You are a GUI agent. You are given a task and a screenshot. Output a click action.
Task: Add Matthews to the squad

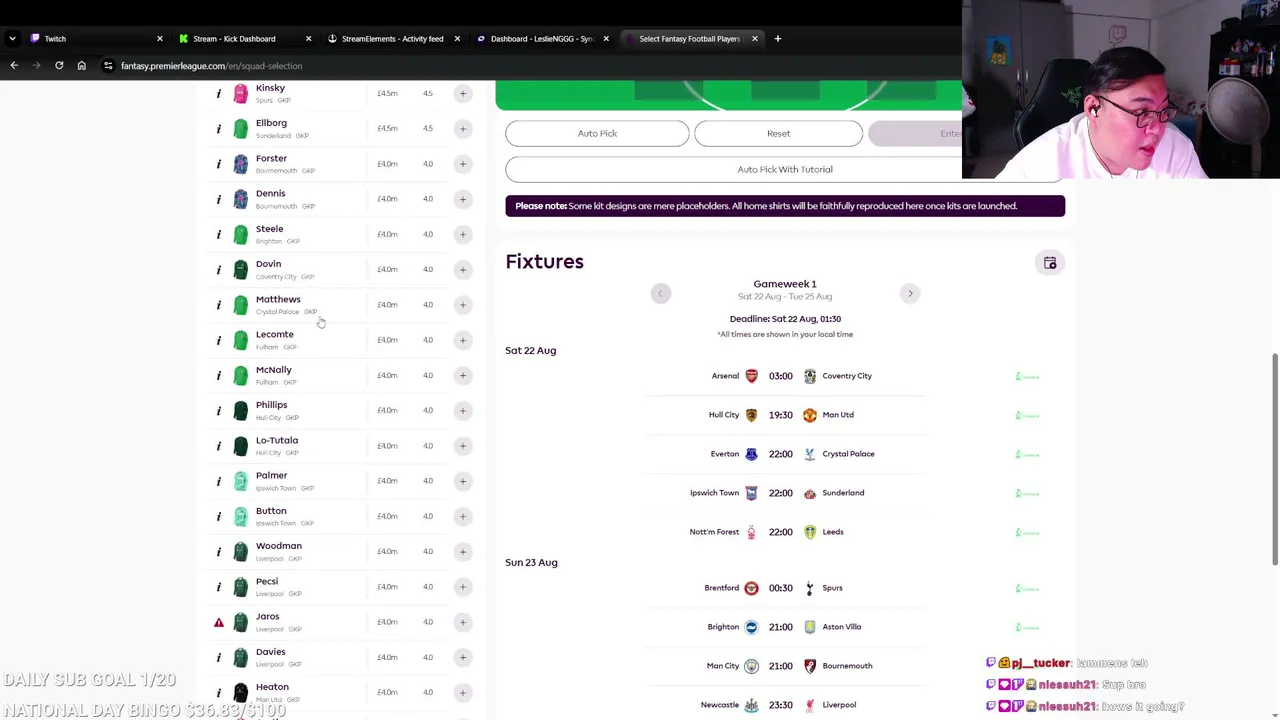tap(462, 305)
